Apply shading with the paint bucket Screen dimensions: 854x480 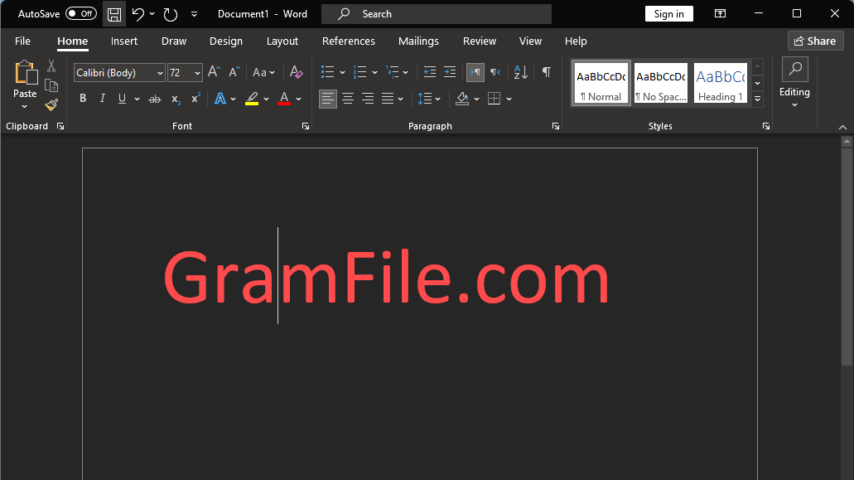[x=462, y=99]
